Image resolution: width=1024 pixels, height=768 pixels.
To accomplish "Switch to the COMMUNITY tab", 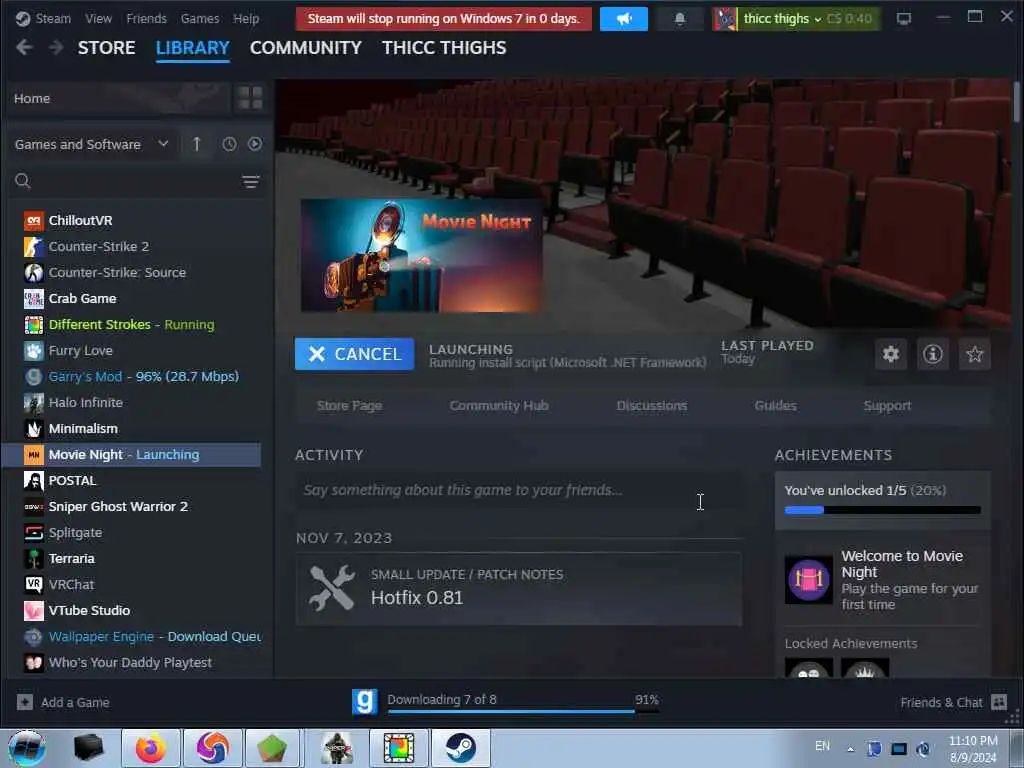I will pyautogui.click(x=306, y=48).
